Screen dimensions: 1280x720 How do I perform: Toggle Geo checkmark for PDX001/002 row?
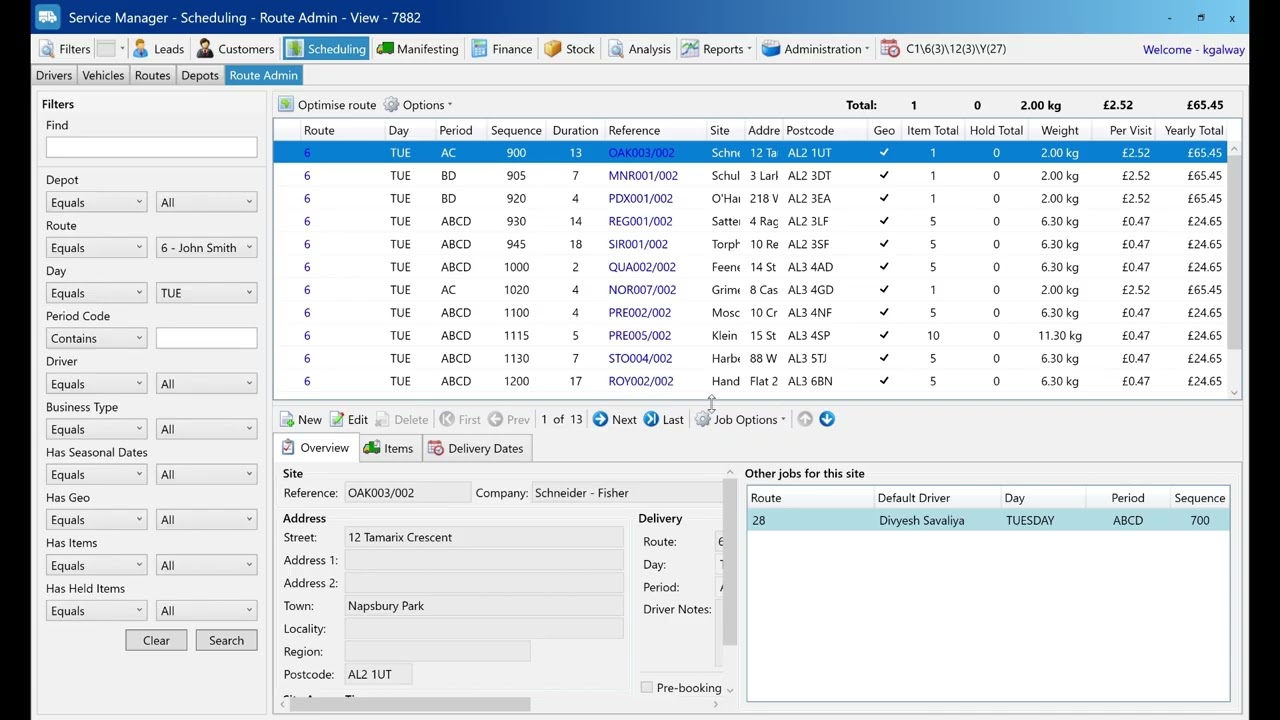(x=884, y=199)
